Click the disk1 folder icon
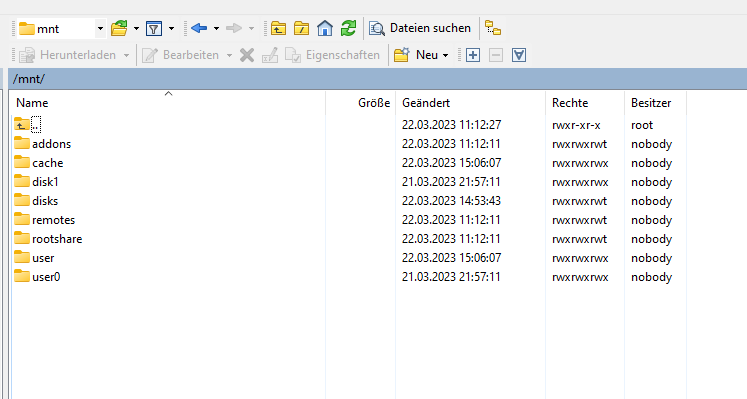Screen dimensions: 747x399 point(22,181)
